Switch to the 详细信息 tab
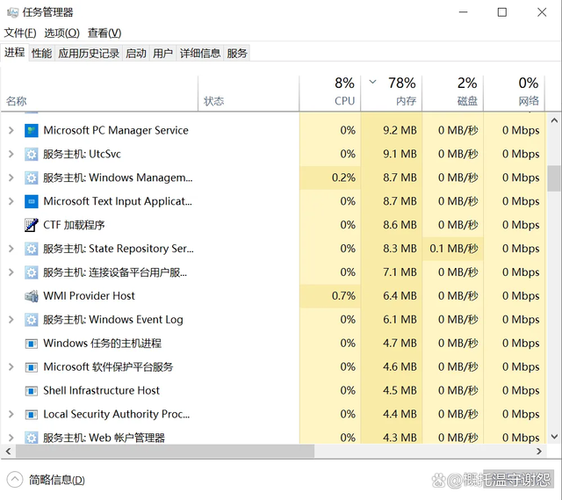The image size is (562, 500). point(200,53)
